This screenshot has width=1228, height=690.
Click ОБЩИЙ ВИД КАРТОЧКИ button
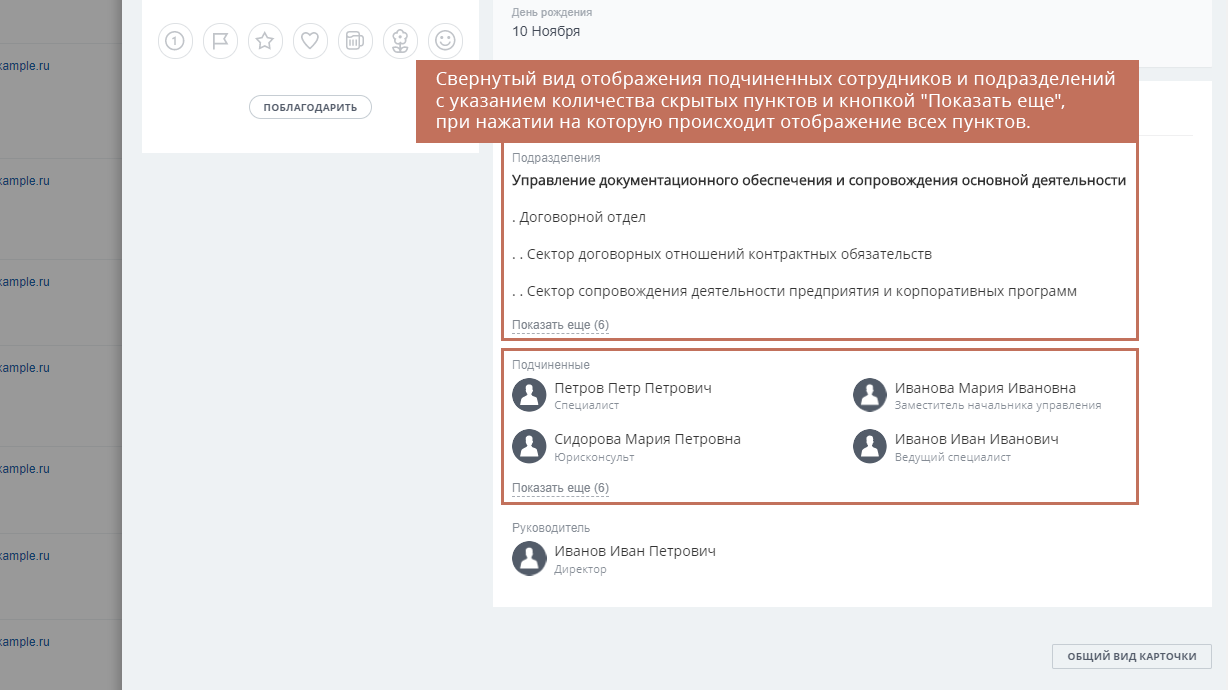(x=1131, y=656)
